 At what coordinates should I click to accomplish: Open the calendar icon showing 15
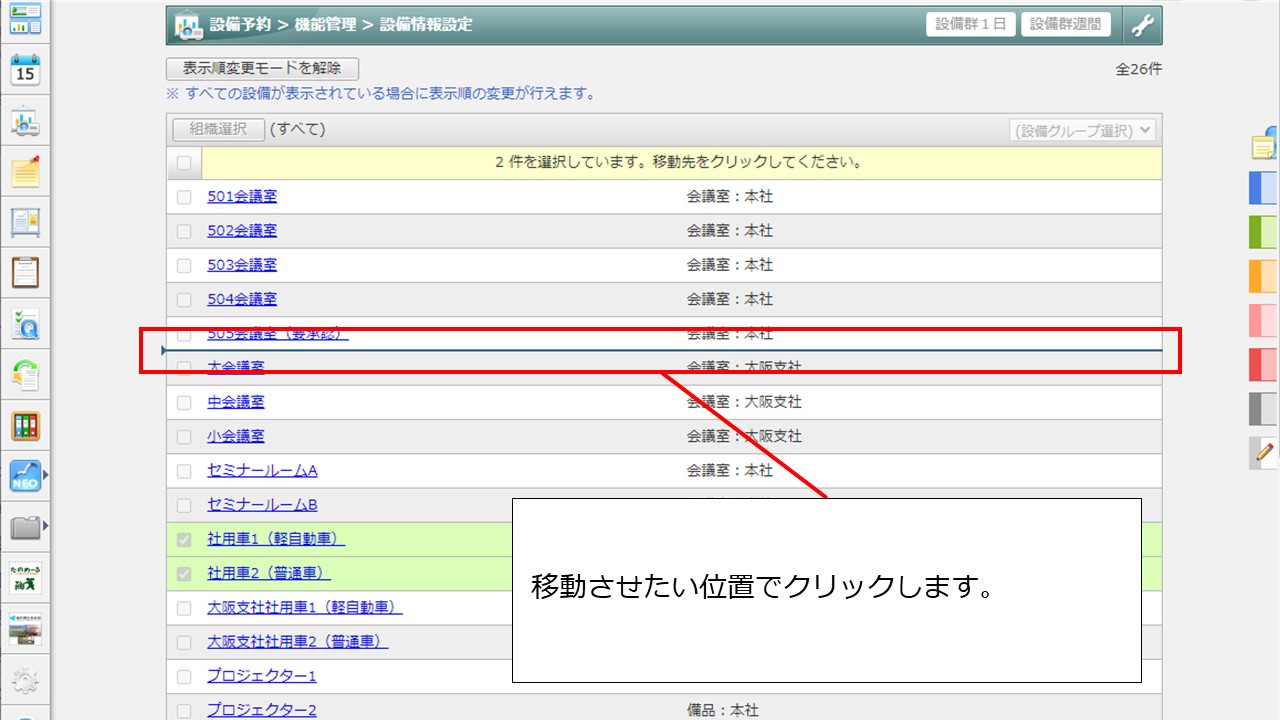25,70
